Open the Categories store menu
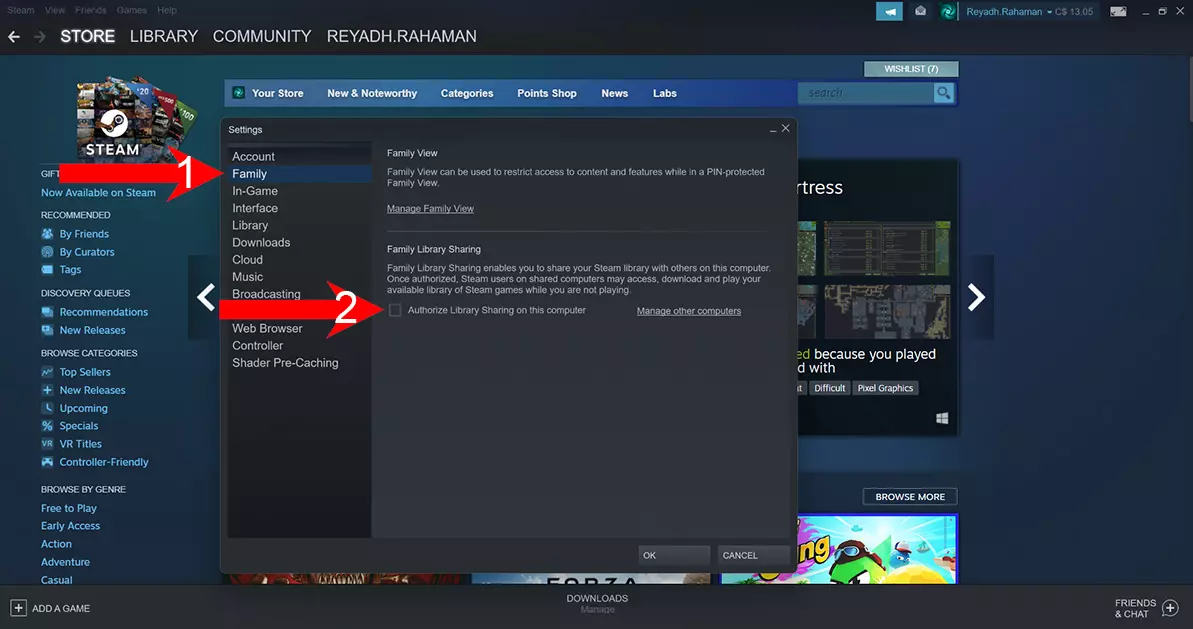 point(467,93)
